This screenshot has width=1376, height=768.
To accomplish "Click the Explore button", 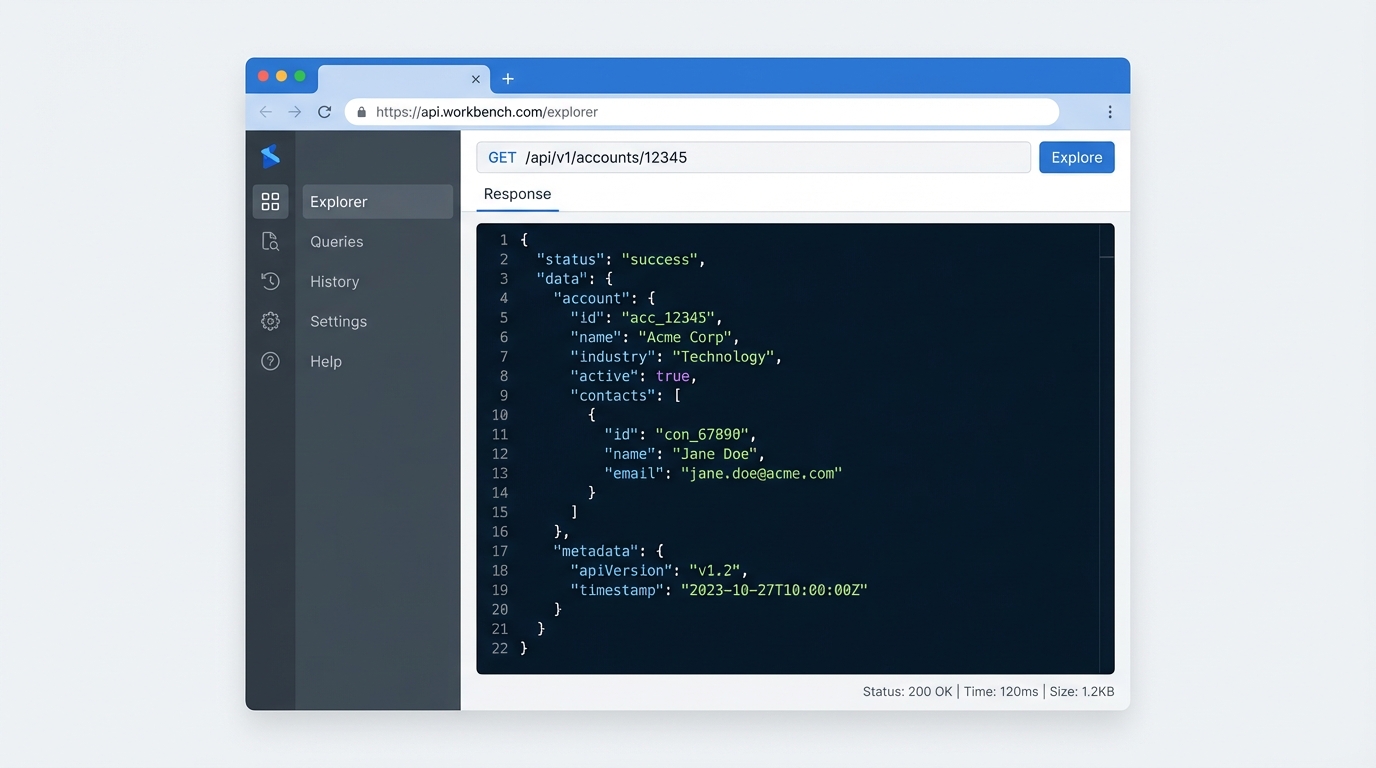I will click(1076, 157).
